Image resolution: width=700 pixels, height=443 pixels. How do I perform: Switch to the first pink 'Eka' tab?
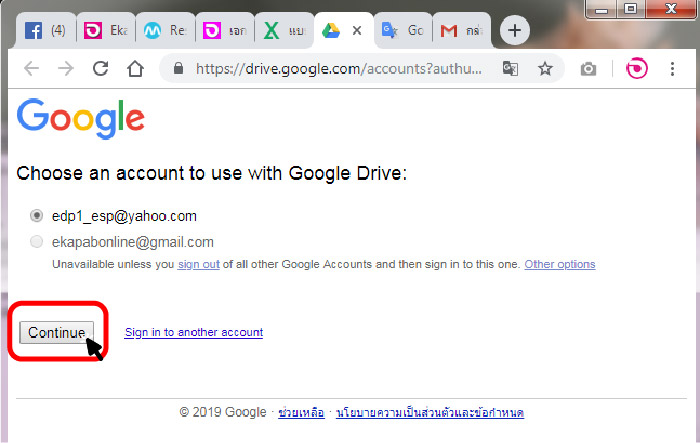106,30
